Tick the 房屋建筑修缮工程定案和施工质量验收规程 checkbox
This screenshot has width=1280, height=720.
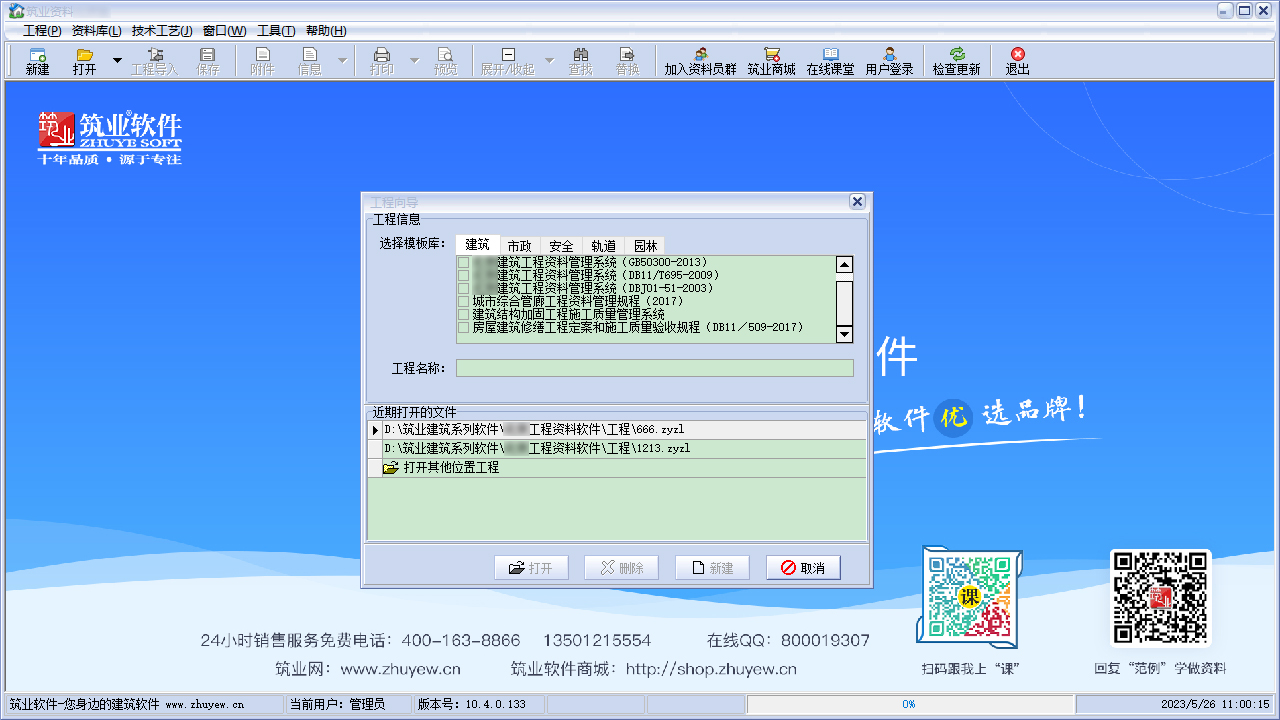pyautogui.click(x=462, y=327)
